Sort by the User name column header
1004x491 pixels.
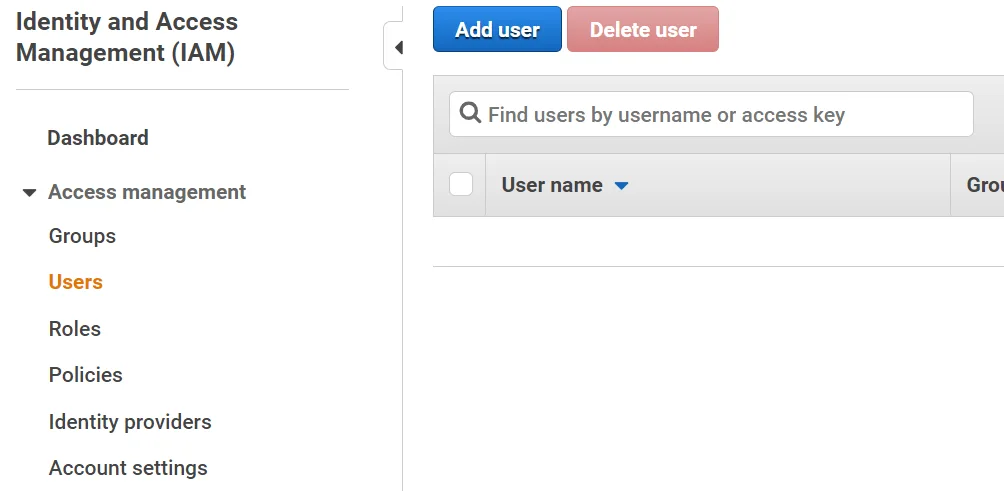(x=552, y=185)
